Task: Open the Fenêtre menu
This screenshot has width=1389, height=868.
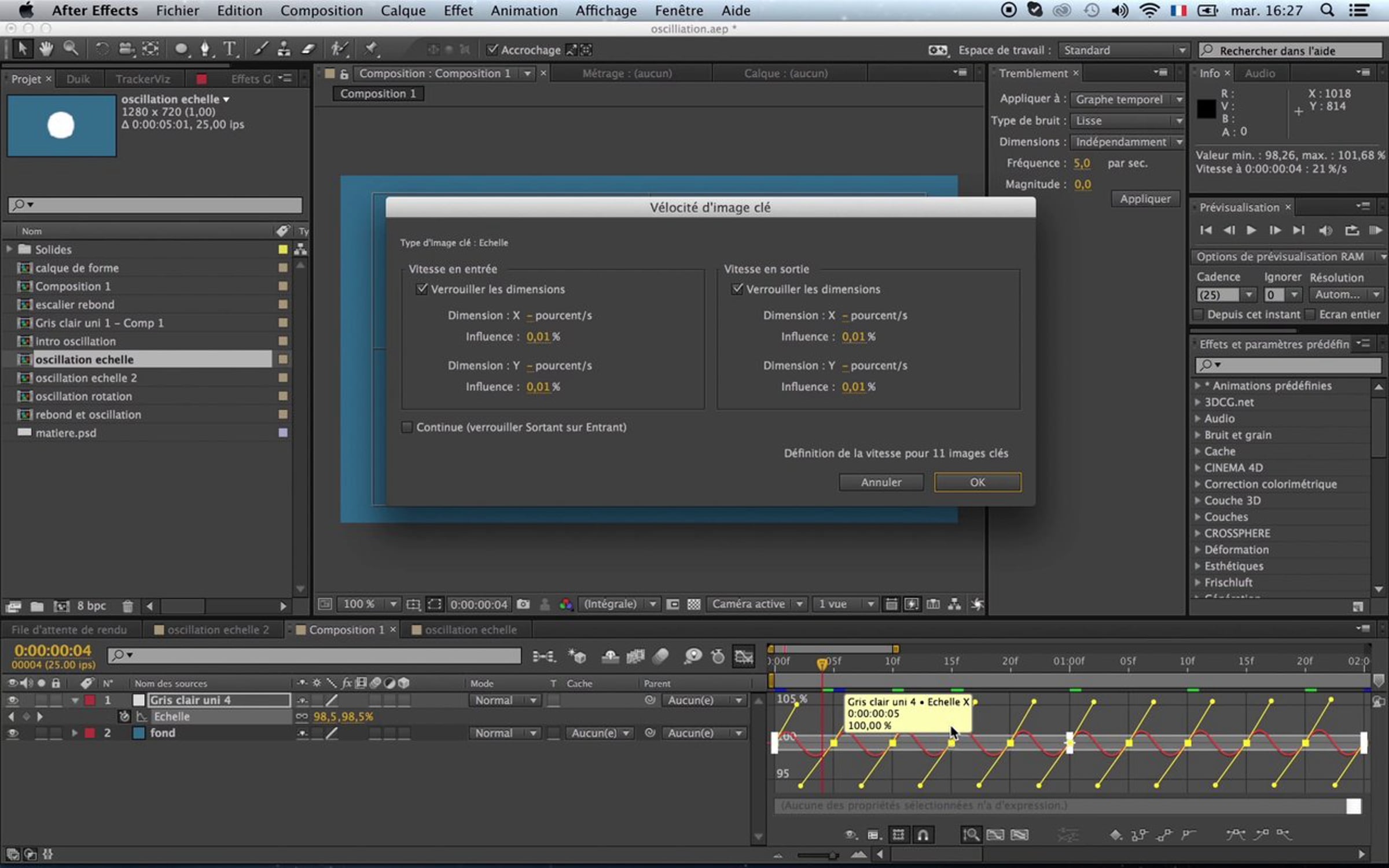Action: coord(679,10)
